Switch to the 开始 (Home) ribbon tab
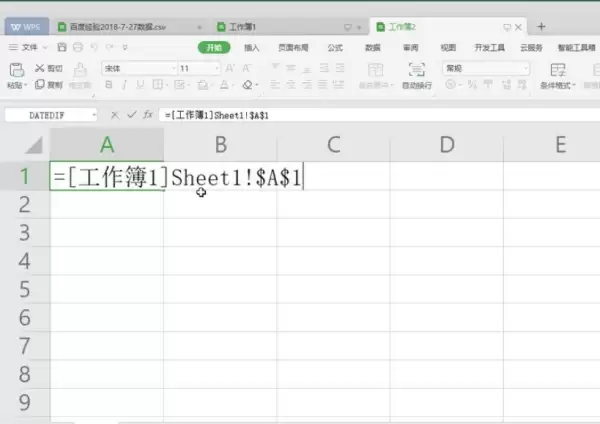Image resolution: width=600 pixels, height=424 pixels. 214,47
